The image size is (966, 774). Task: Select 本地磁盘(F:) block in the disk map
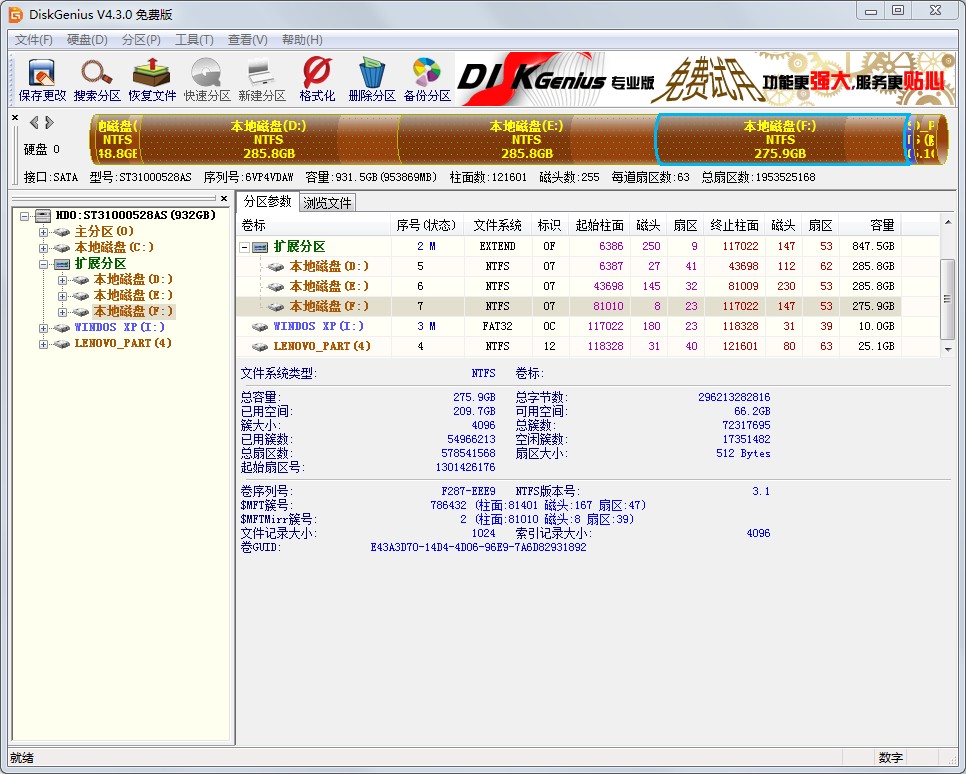pyautogui.click(x=781, y=140)
